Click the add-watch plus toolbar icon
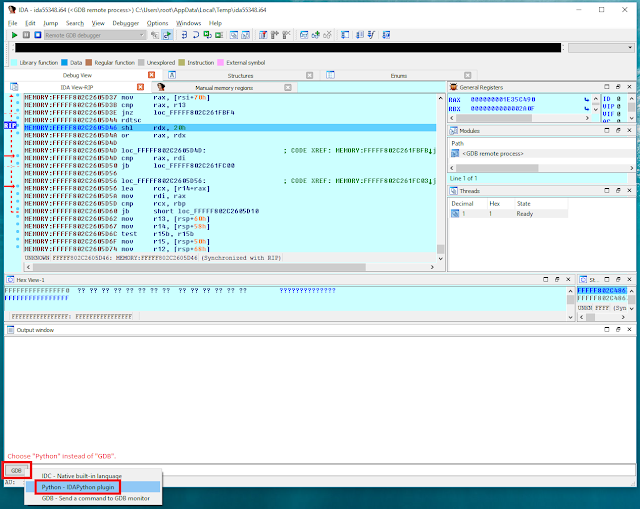The height and width of the screenshot is (509, 640). [315, 35]
